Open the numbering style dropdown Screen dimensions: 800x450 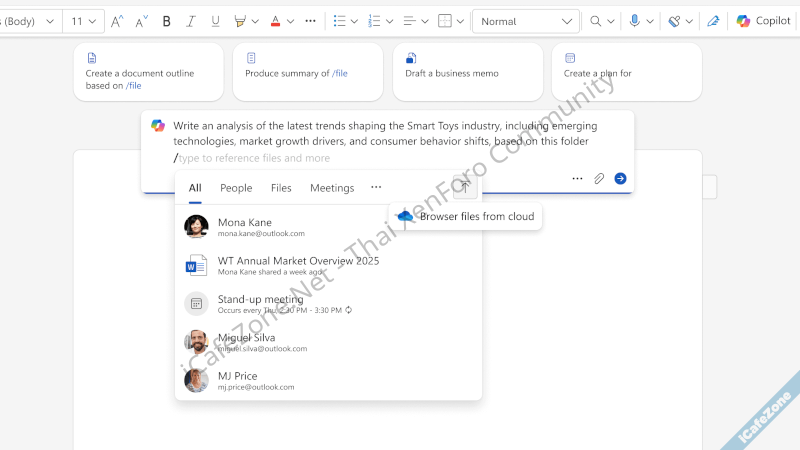389,21
